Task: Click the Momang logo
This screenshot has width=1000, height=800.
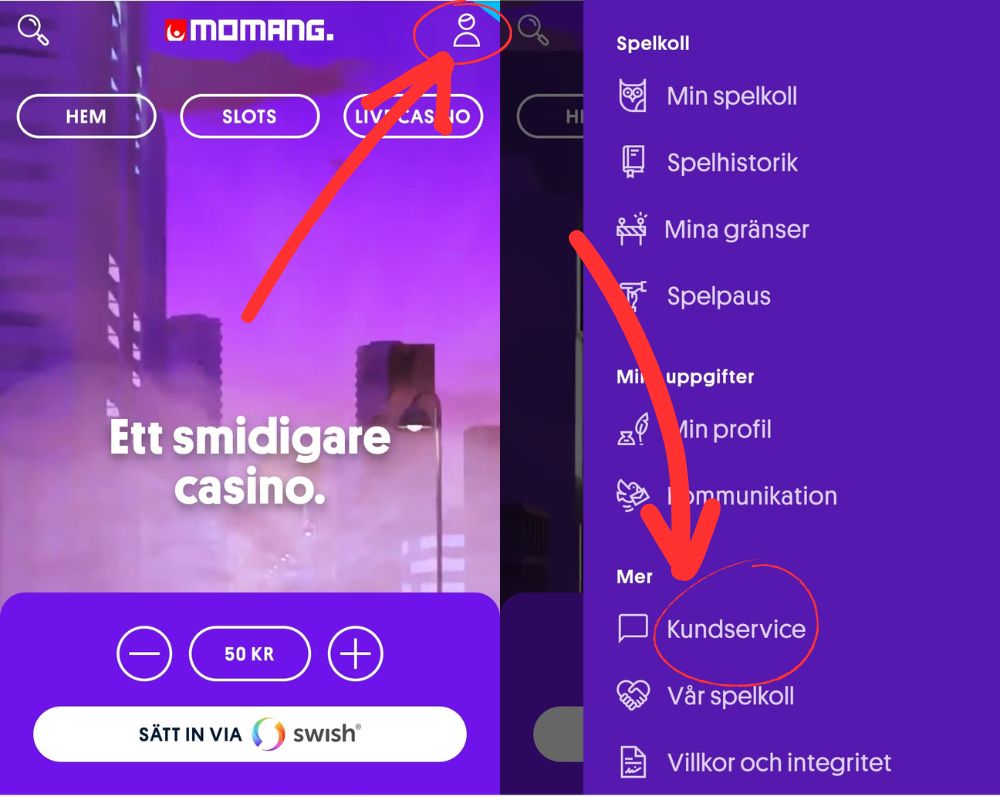Action: (x=249, y=30)
